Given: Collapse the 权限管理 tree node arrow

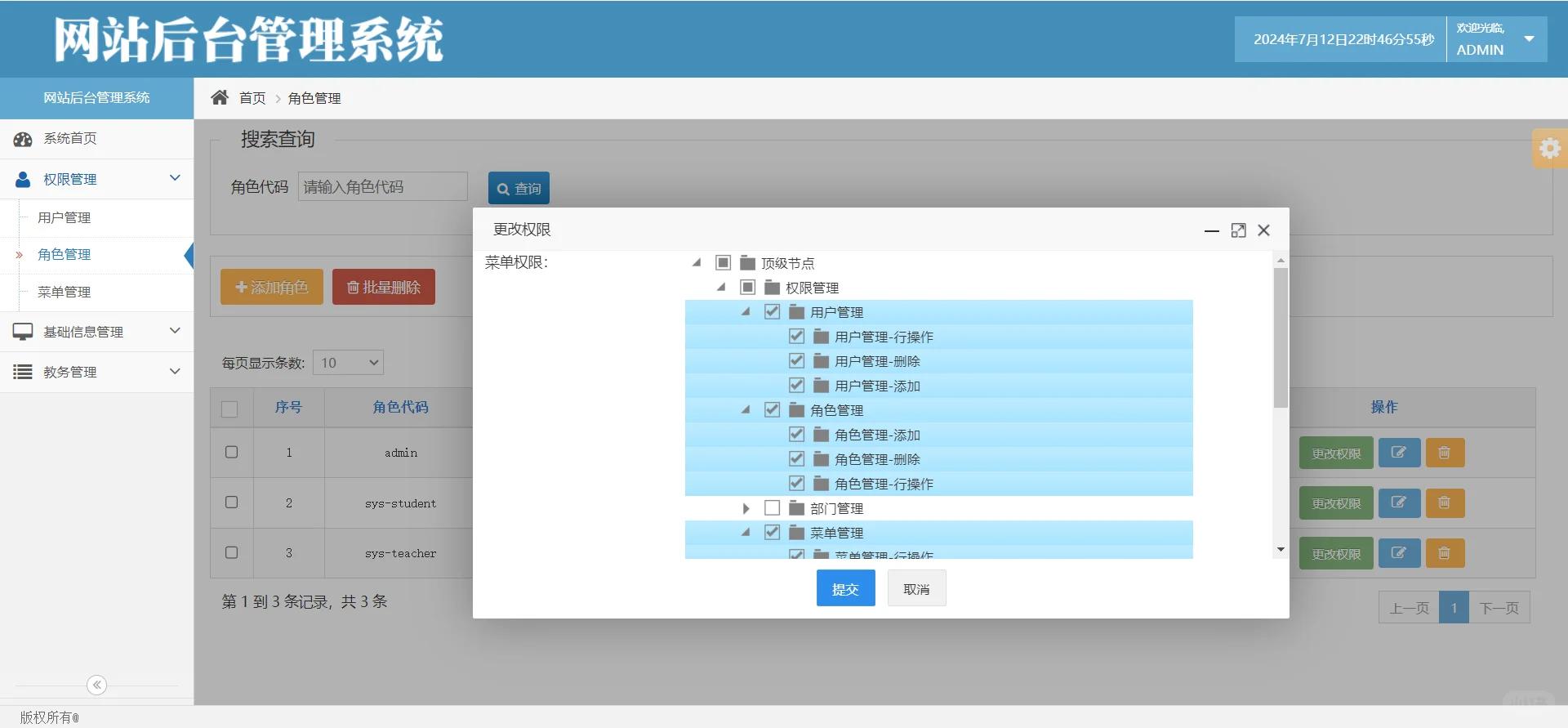Looking at the screenshot, I should coord(721,287).
